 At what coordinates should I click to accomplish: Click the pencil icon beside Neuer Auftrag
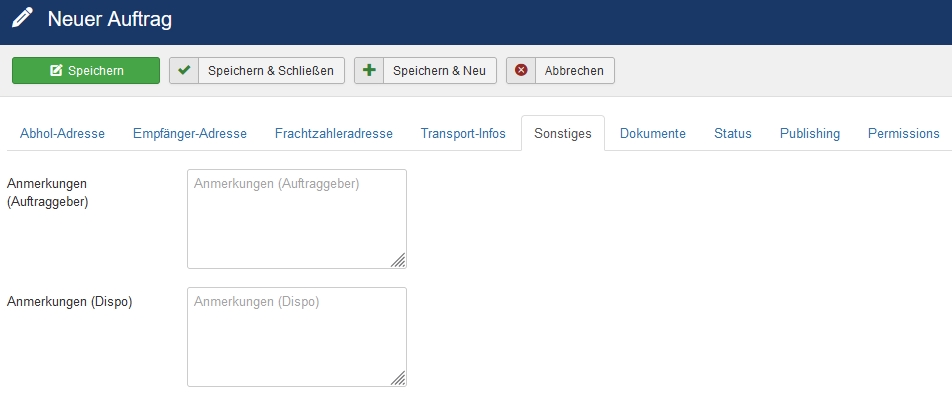point(22,18)
